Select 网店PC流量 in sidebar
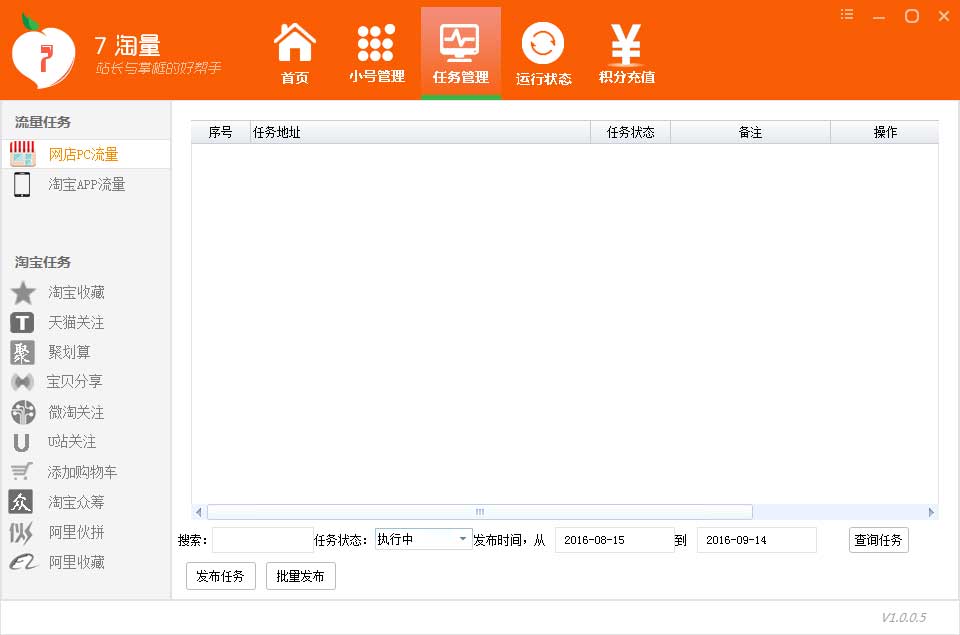This screenshot has width=960, height=635. tap(83, 154)
